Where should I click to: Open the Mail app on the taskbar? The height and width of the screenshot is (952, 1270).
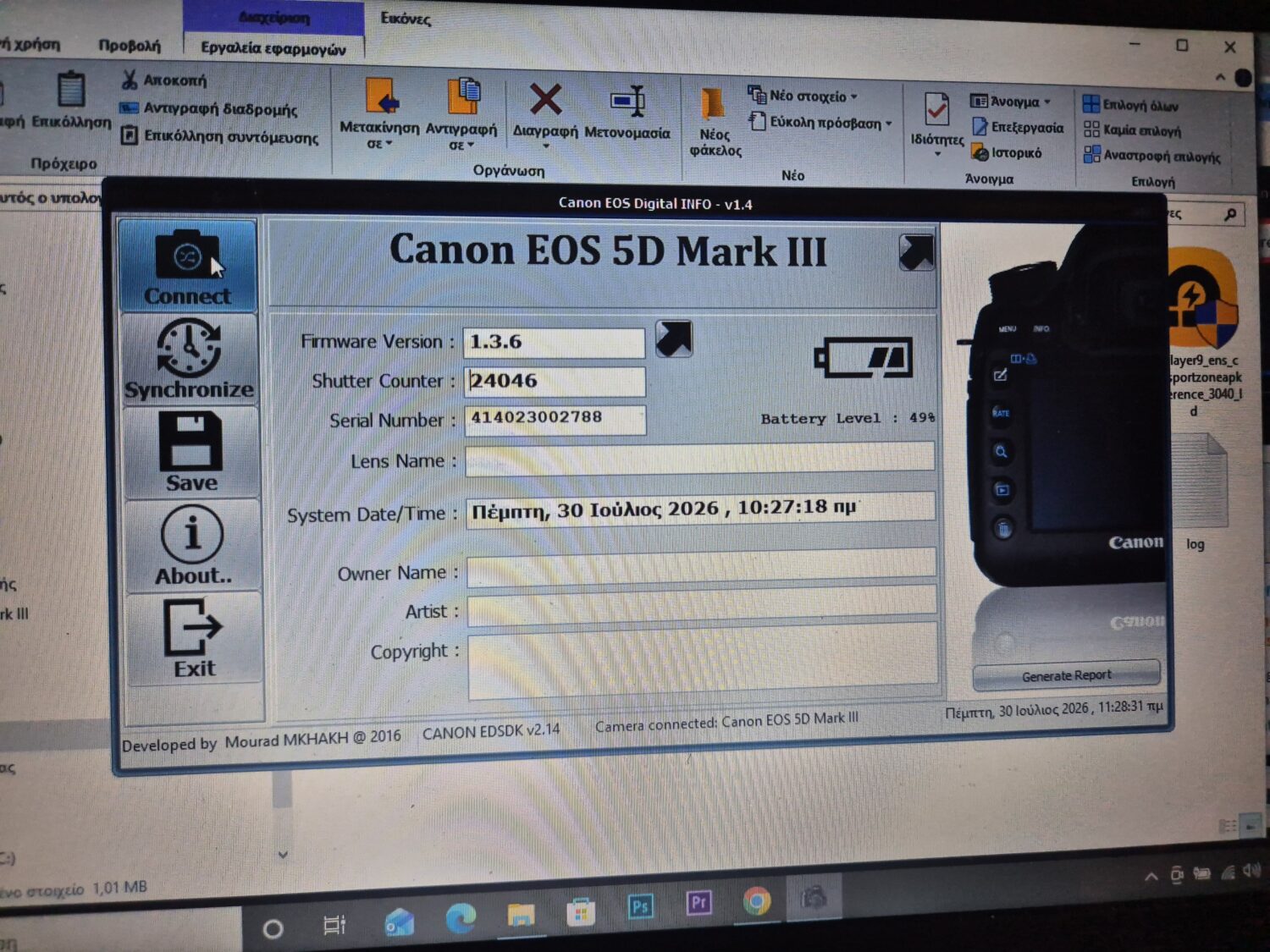(399, 922)
